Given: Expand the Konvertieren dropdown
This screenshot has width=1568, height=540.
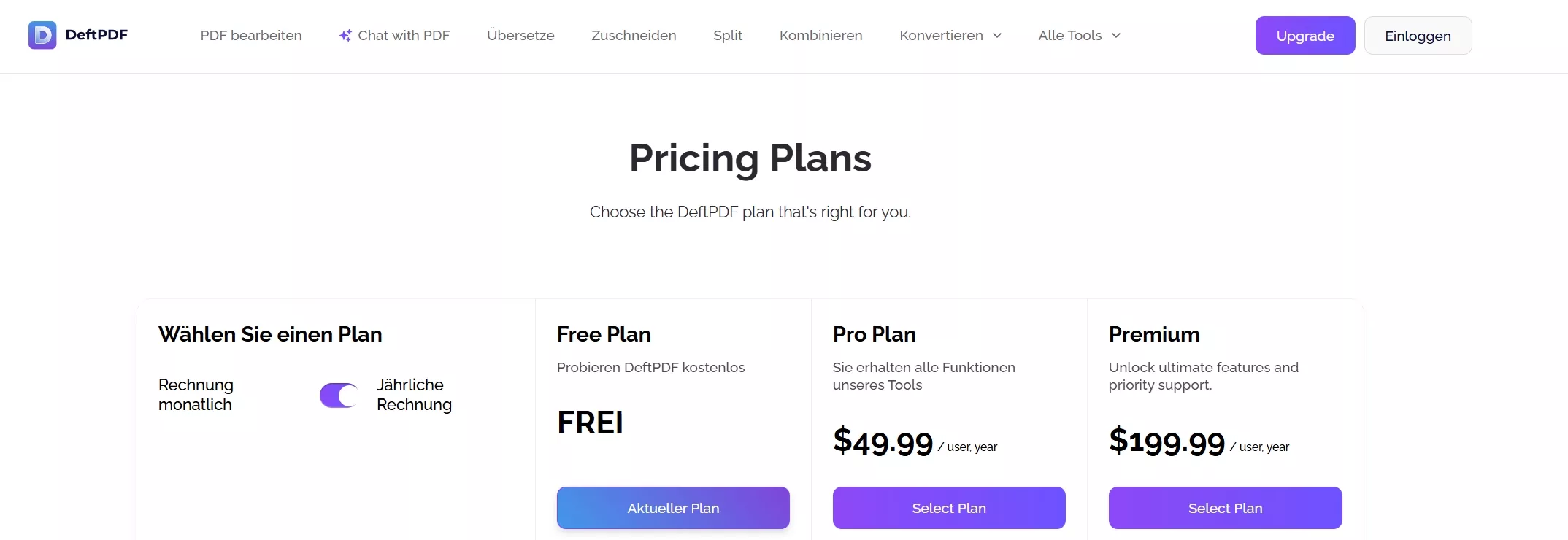Looking at the screenshot, I should coord(950,35).
